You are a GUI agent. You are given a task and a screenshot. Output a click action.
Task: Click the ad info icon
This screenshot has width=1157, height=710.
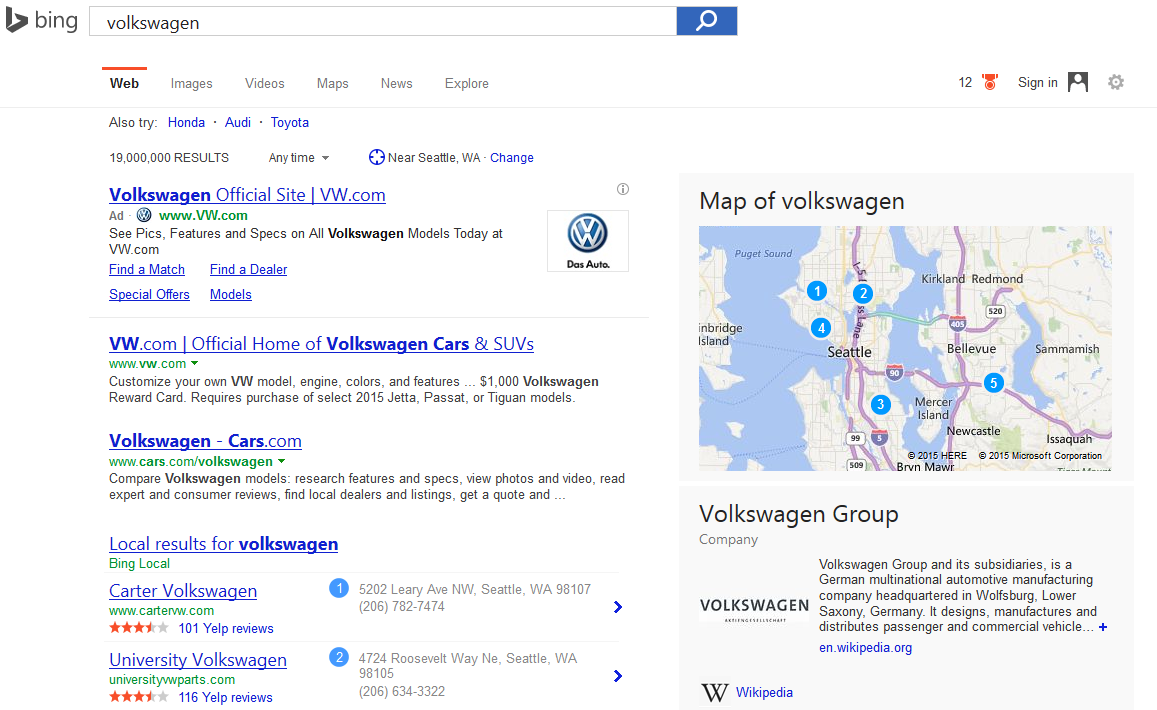[623, 189]
